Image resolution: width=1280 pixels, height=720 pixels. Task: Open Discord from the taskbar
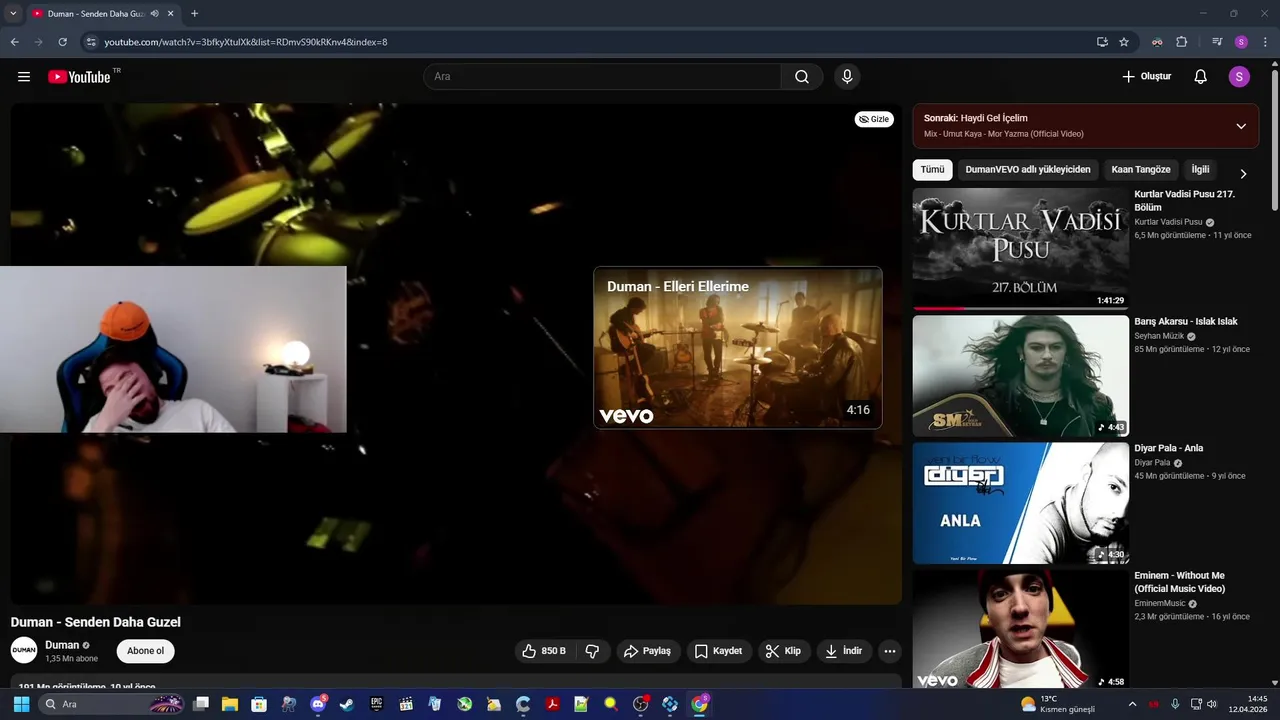coord(319,704)
